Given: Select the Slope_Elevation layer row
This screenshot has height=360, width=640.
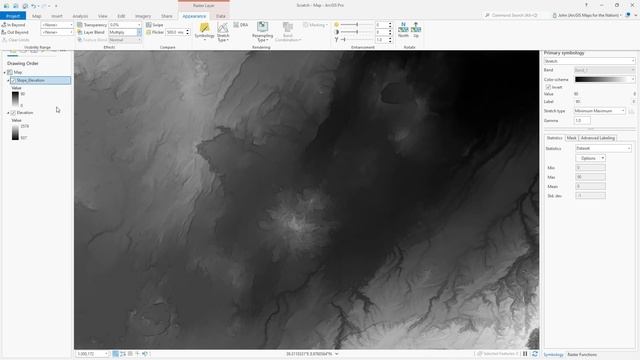Looking at the screenshot, I should (x=40, y=80).
